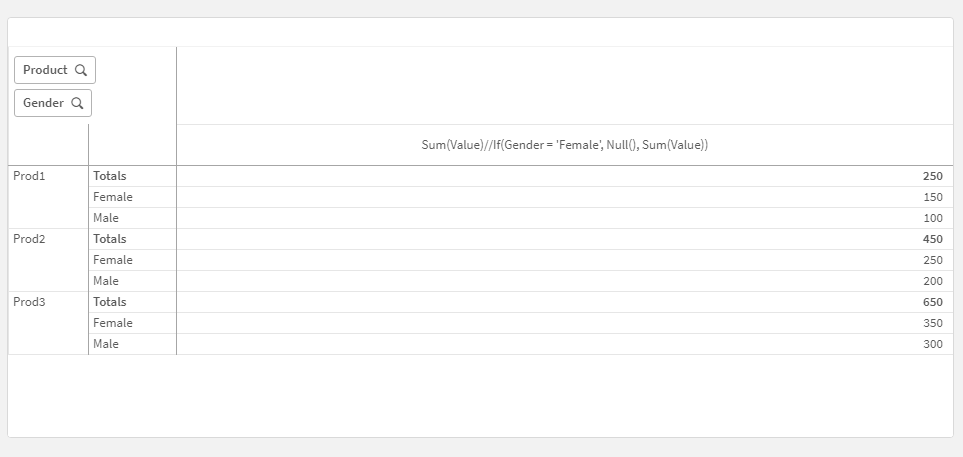Click the Totals label under Prod2
This screenshot has height=457, width=963.
tap(110, 239)
